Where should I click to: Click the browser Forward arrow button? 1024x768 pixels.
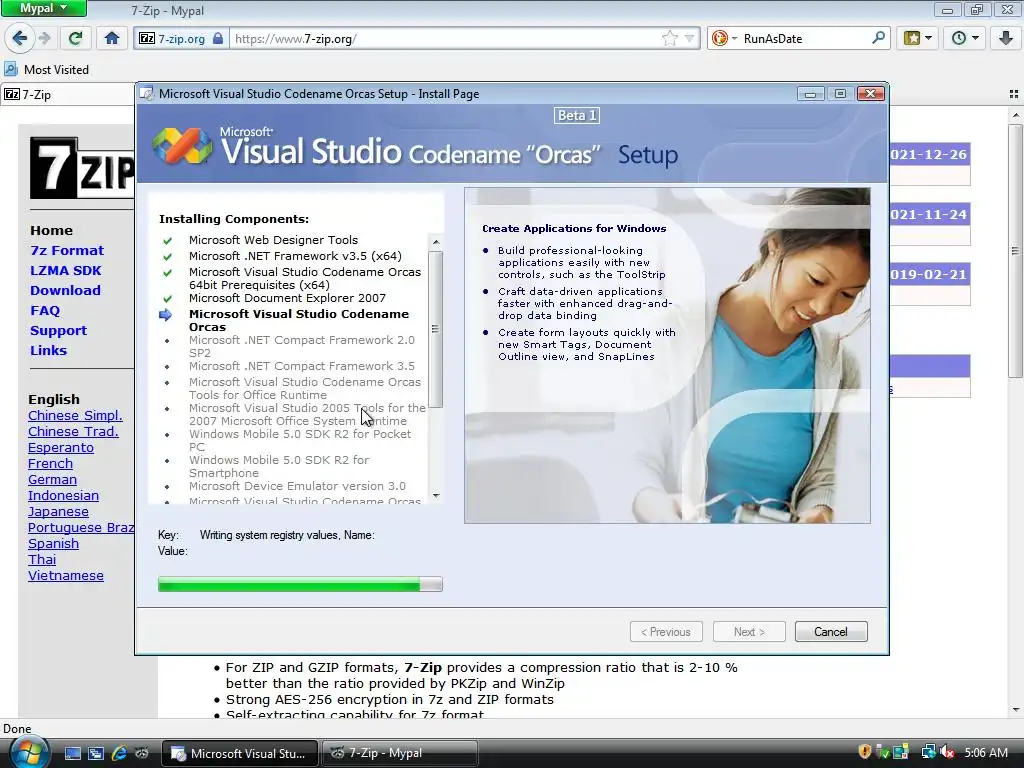(44, 39)
